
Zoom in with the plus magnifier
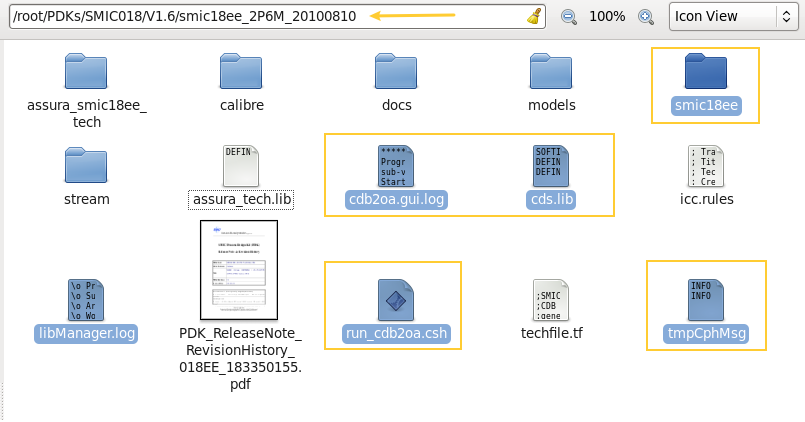tap(646, 16)
